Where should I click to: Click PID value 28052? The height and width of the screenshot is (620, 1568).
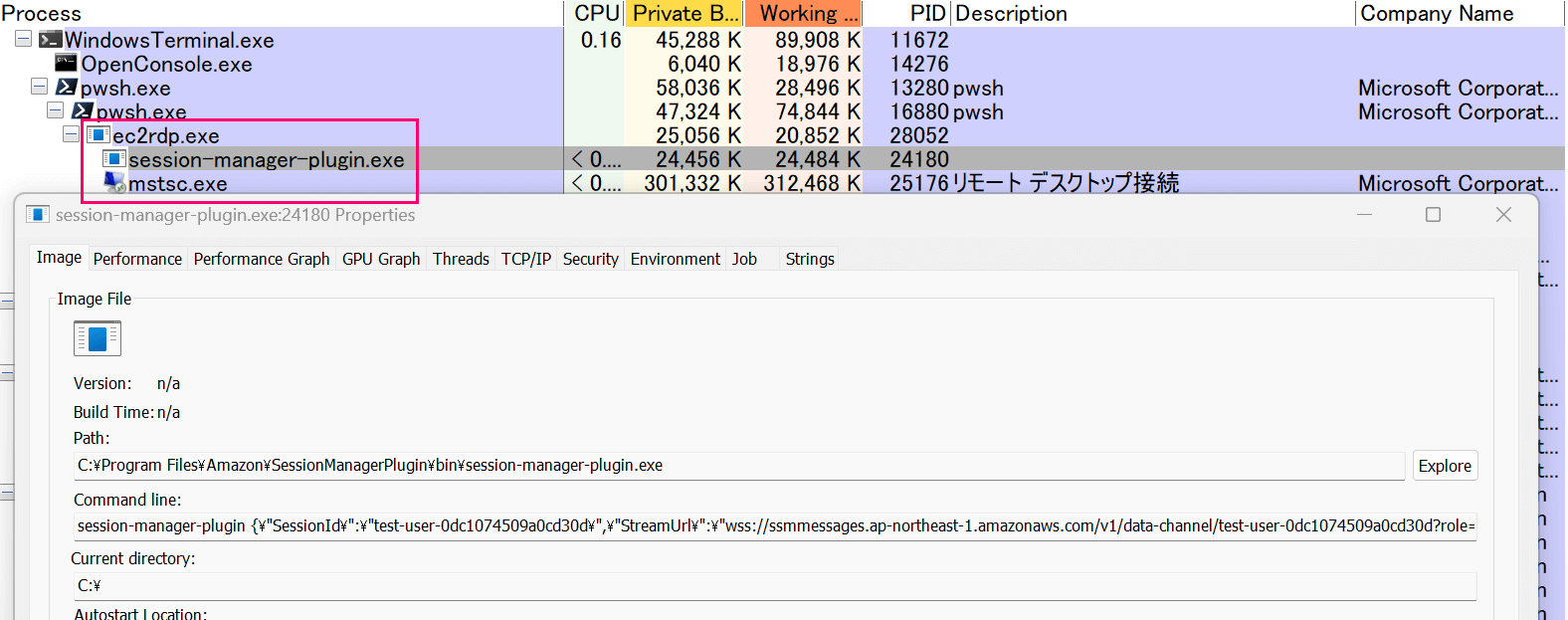tap(919, 135)
